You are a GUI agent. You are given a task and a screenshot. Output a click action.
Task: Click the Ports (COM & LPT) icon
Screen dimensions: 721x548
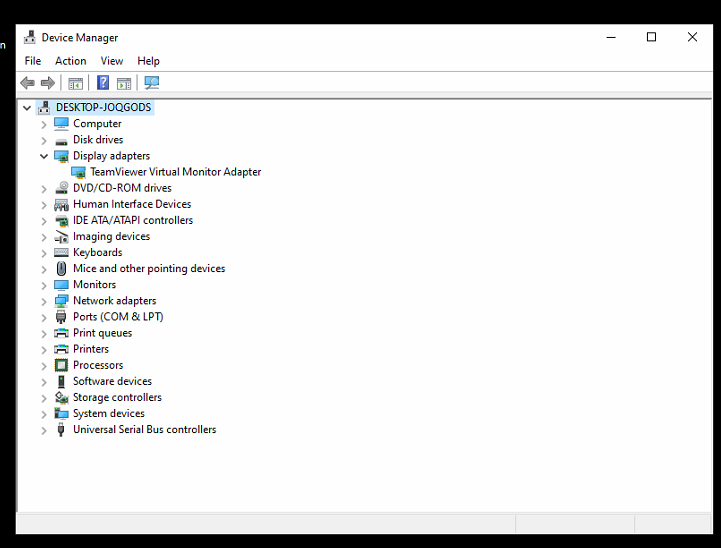click(x=61, y=317)
